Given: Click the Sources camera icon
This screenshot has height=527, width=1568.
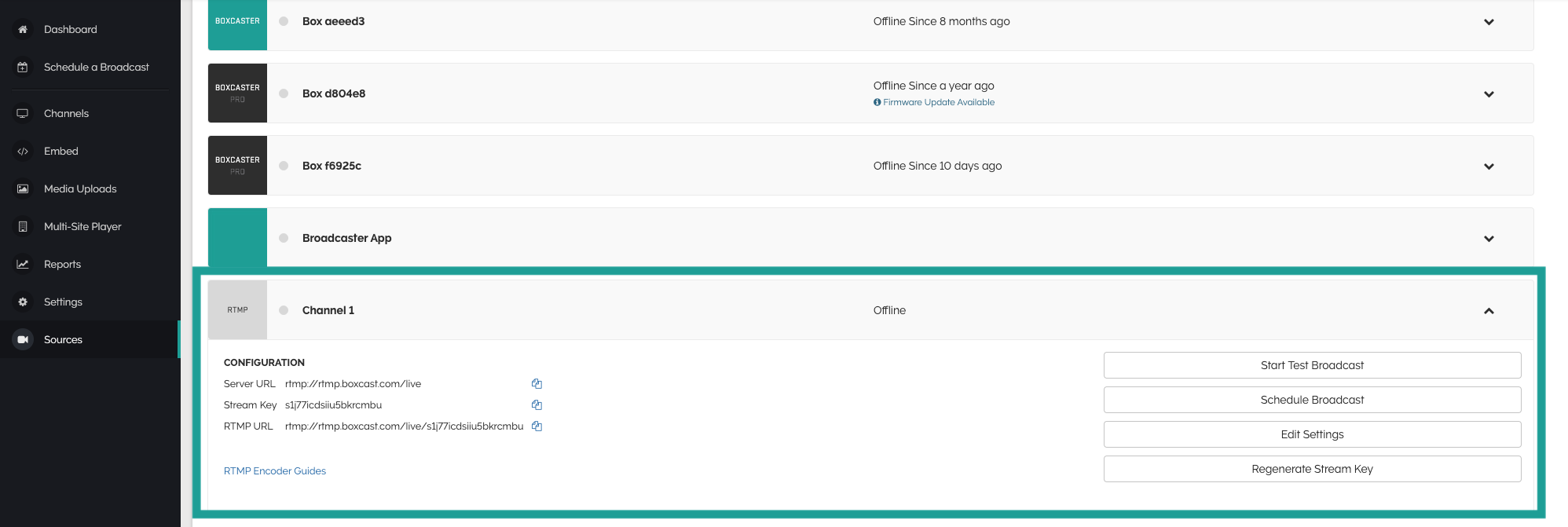Looking at the screenshot, I should pyautogui.click(x=23, y=339).
